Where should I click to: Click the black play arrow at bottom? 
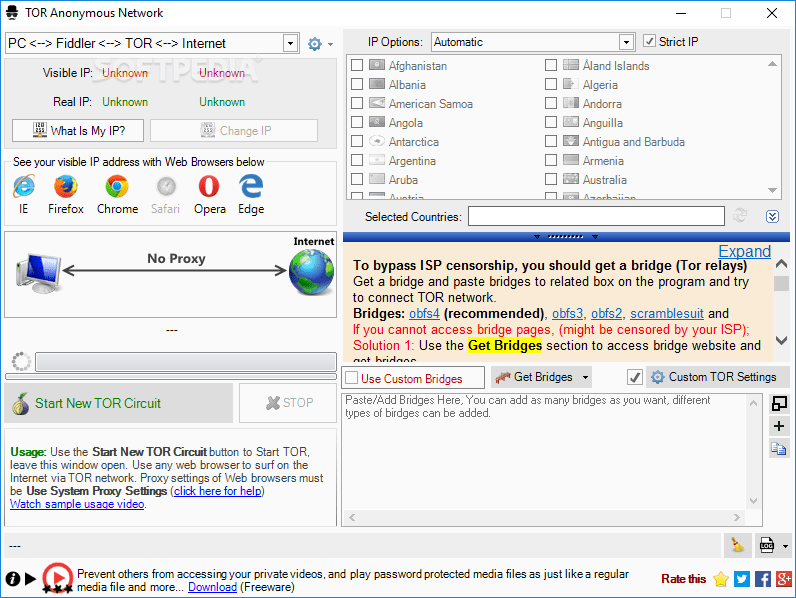click(x=30, y=578)
